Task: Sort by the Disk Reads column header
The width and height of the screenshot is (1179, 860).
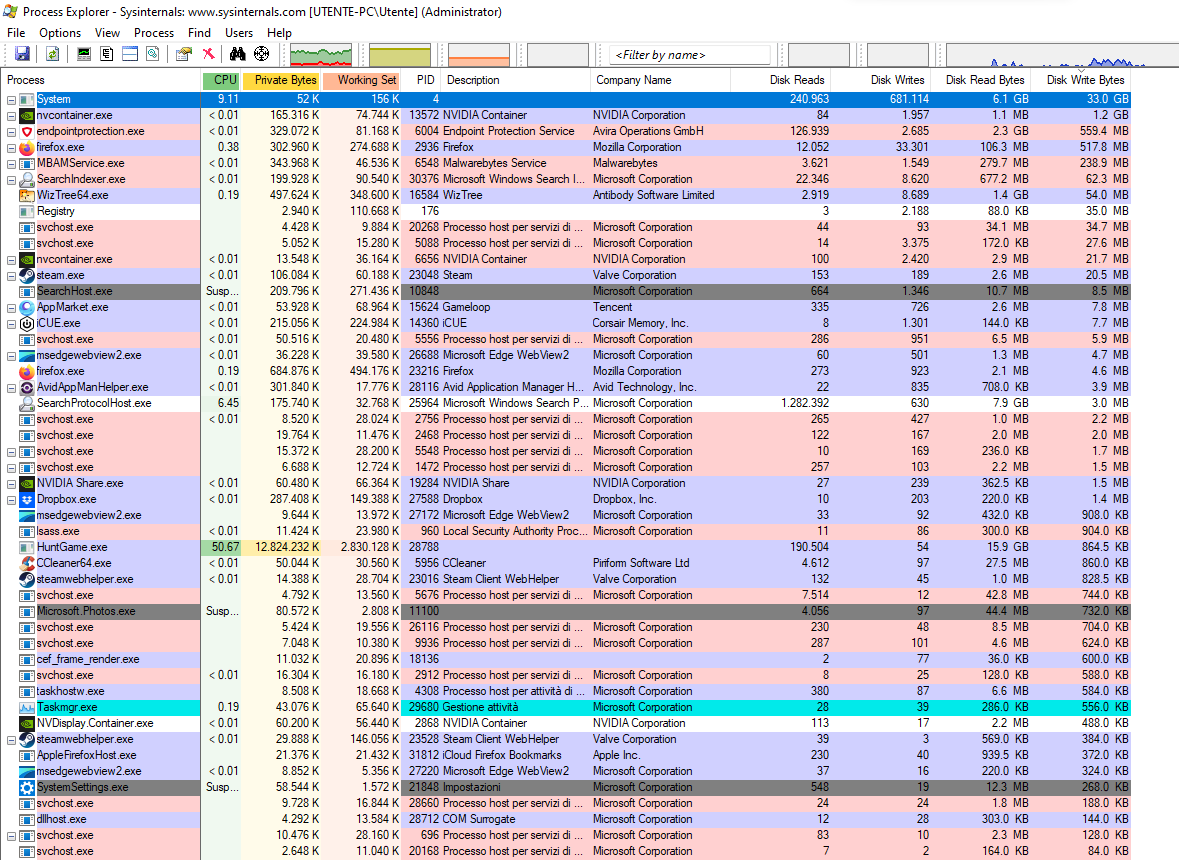Action: pos(780,80)
